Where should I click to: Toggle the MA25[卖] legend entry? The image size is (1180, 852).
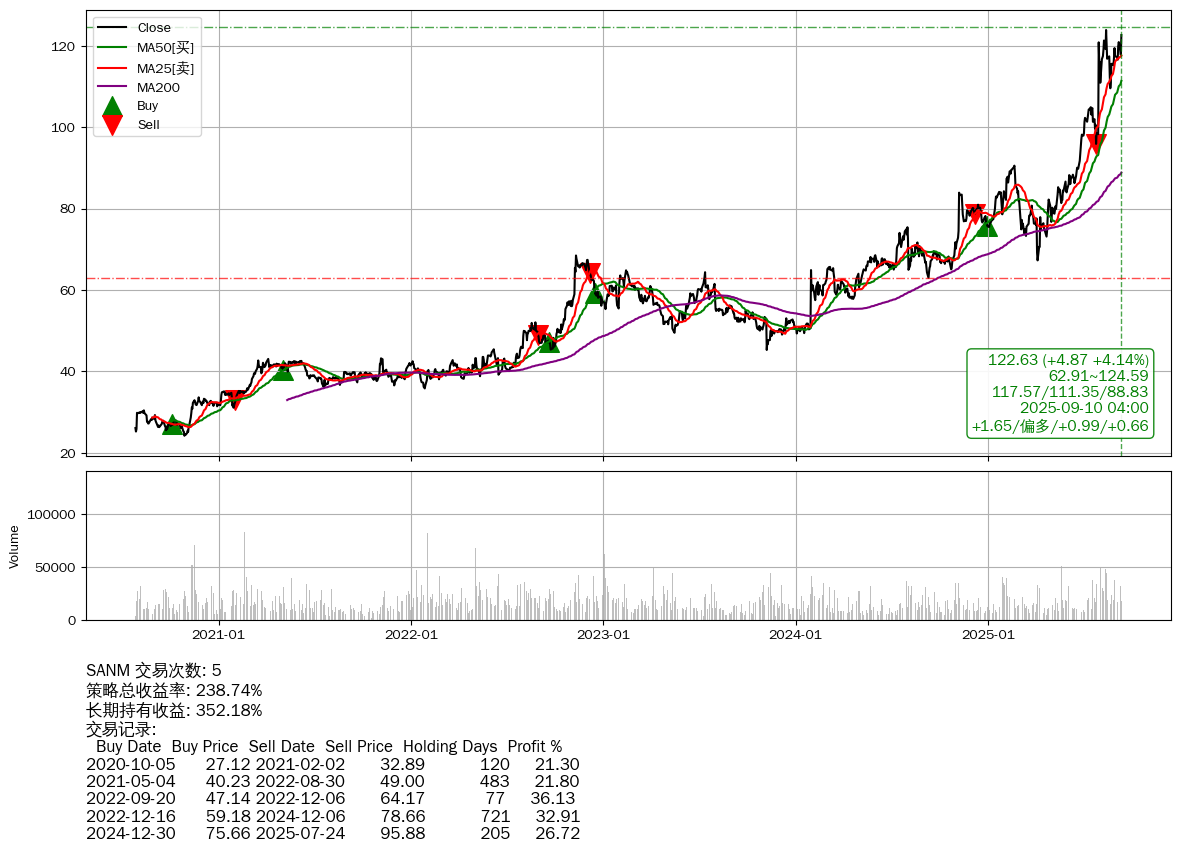tap(165, 68)
